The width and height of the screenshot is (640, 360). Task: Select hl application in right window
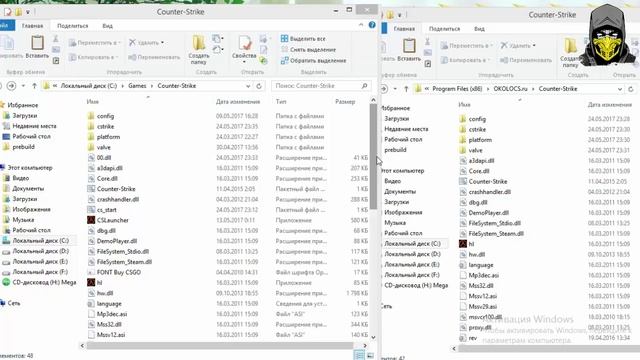click(x=467, y=244)
